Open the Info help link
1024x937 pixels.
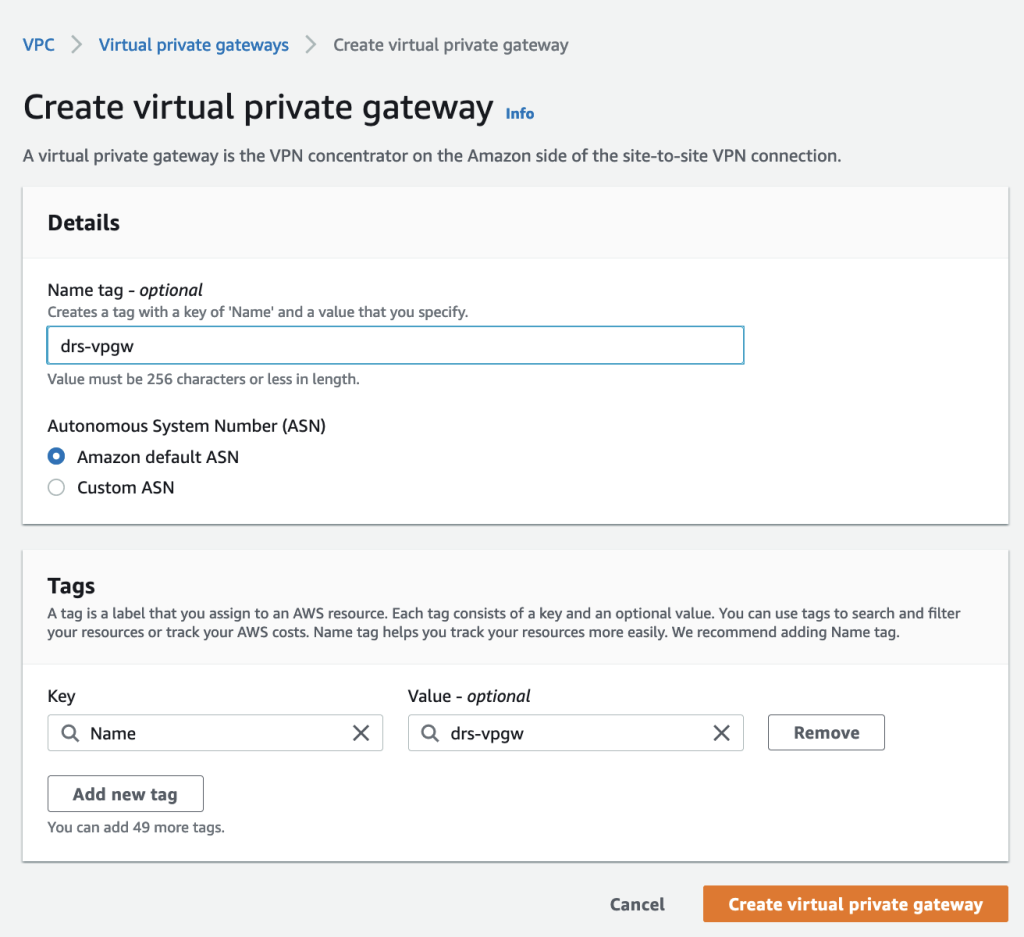pos(519,113)
